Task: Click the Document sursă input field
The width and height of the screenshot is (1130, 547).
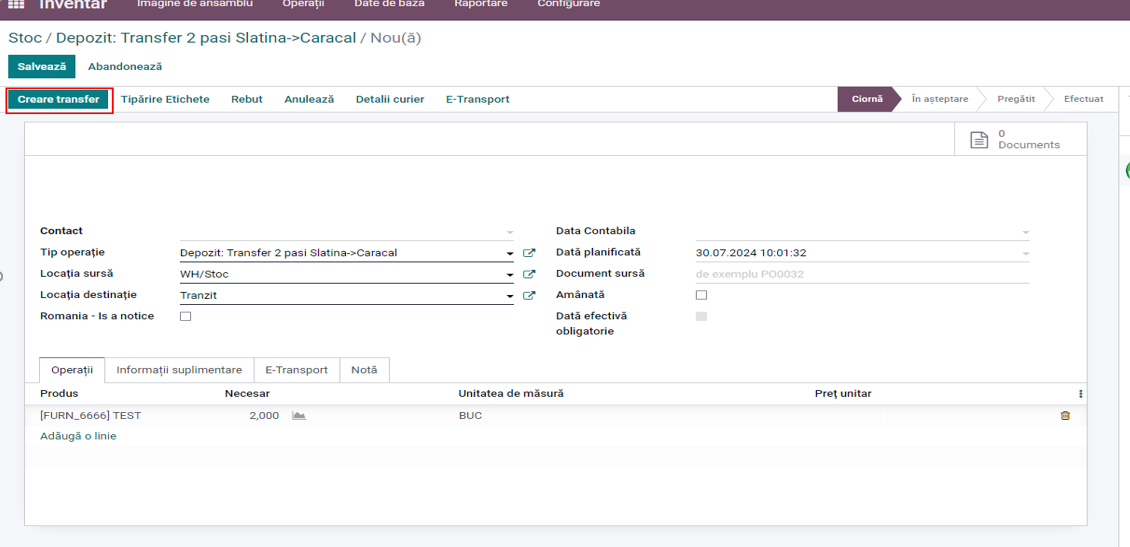Action: (x=863, y=274)
